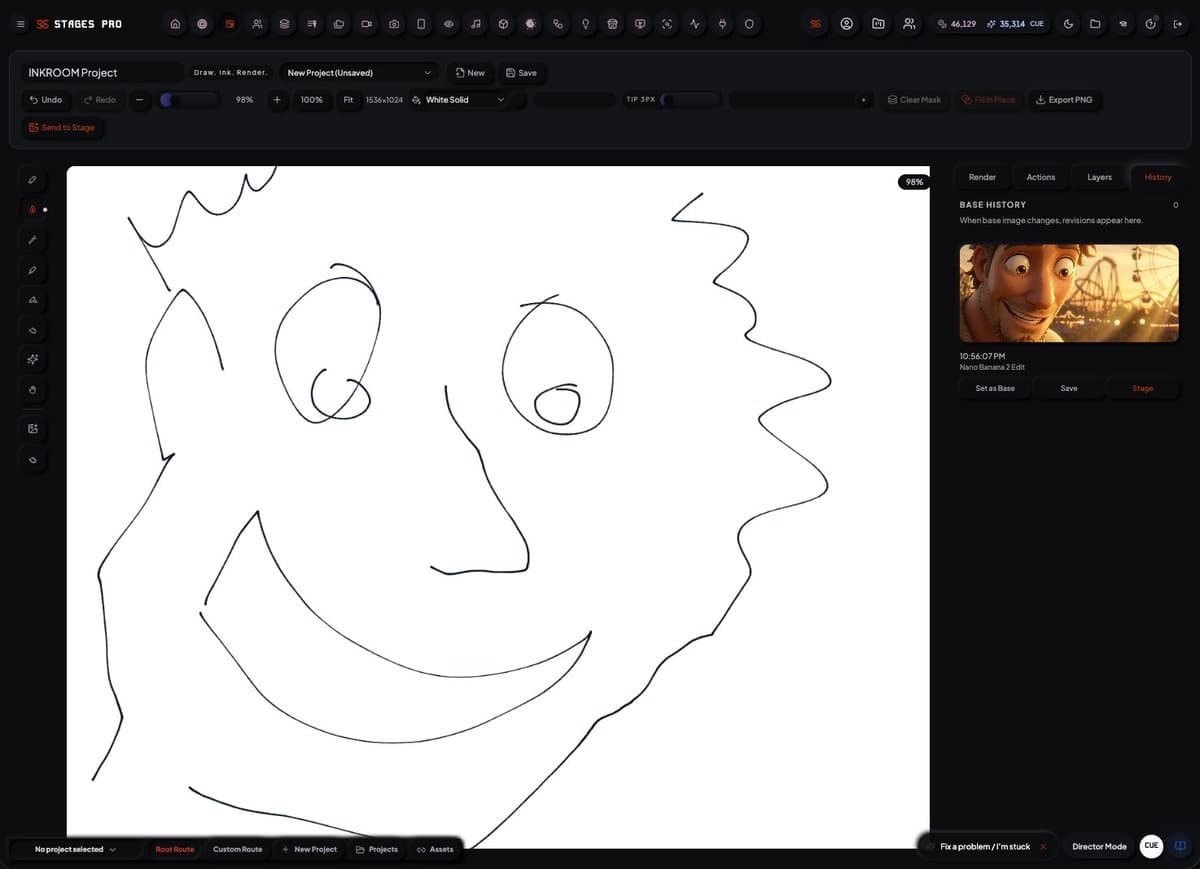This screenshot has width=1200, height=869.
Task: Select the sparkle magic tool in left toolbar
Action: click(x=32, y=359)
